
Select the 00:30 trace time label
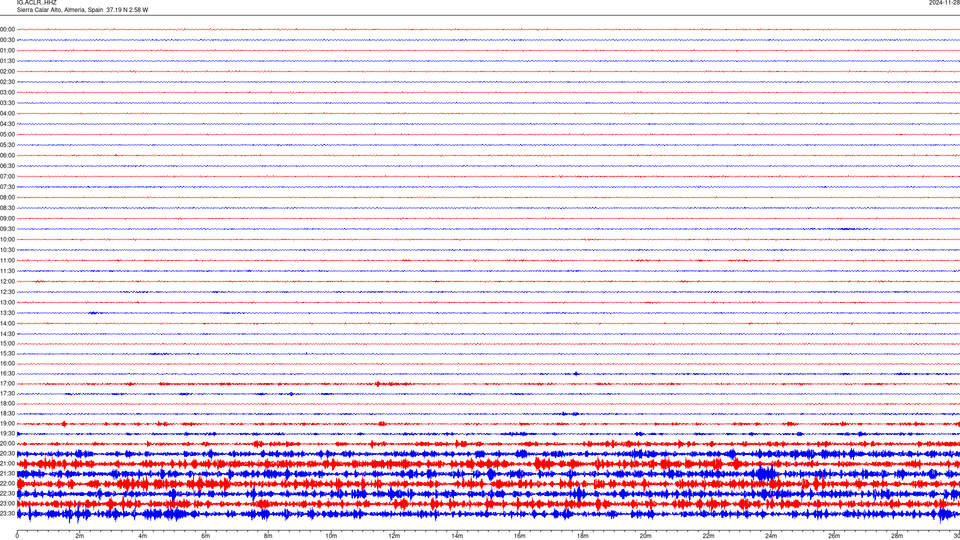(7, 40)
